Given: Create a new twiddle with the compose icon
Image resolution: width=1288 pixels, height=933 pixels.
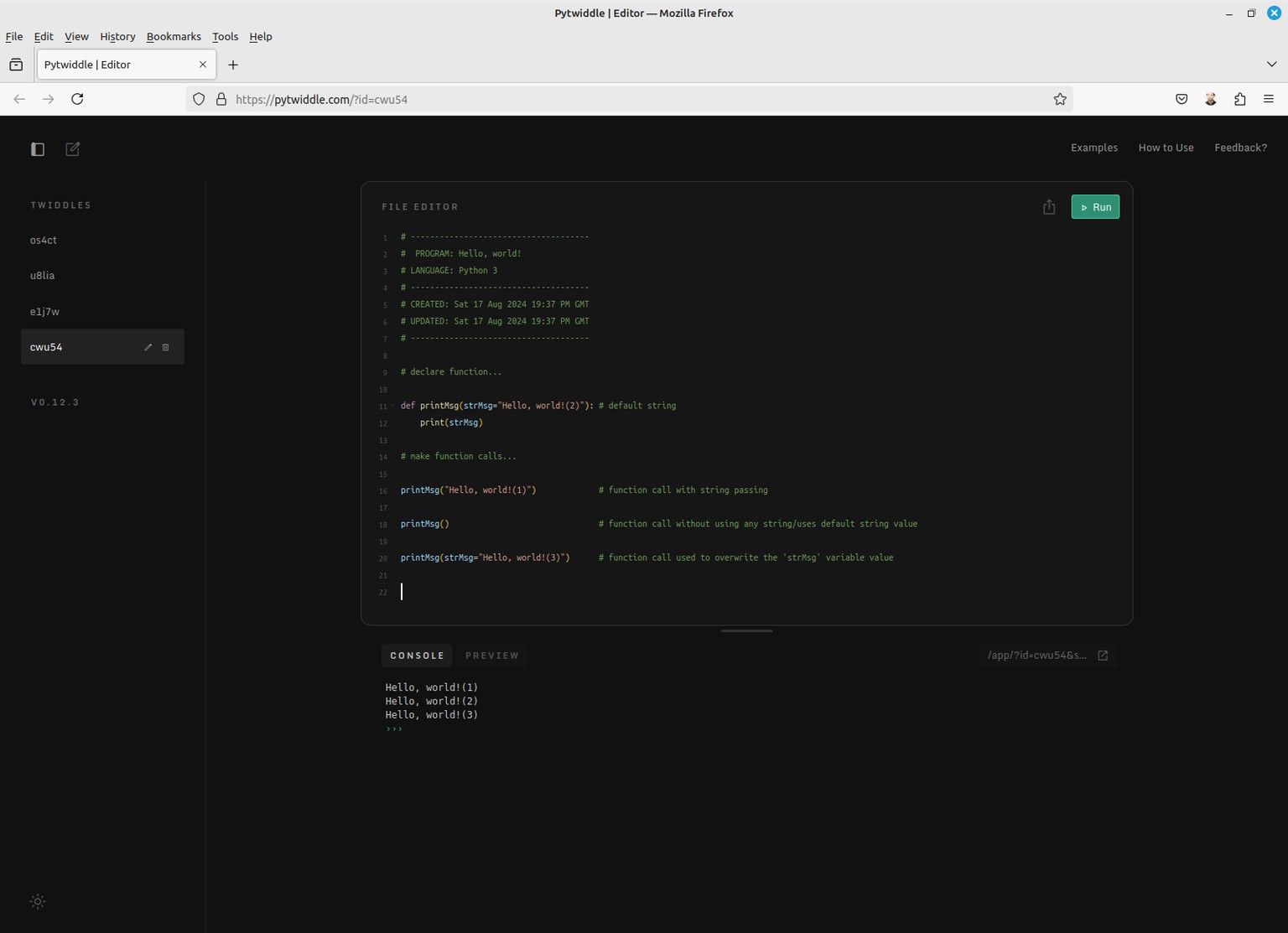Looking at the screenshot, I should pos(73,148).
